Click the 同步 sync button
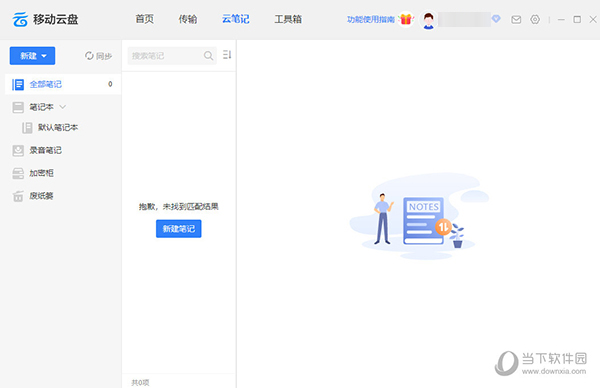The image size is (600, 388). click(98, 56)
